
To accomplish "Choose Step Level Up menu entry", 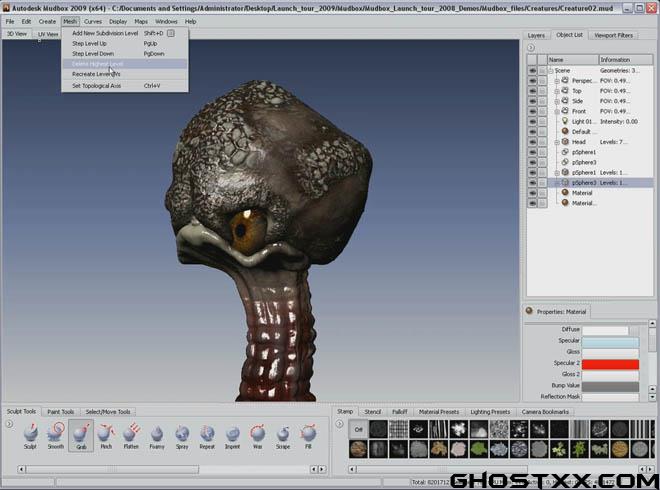I will (x=125, y=43).
